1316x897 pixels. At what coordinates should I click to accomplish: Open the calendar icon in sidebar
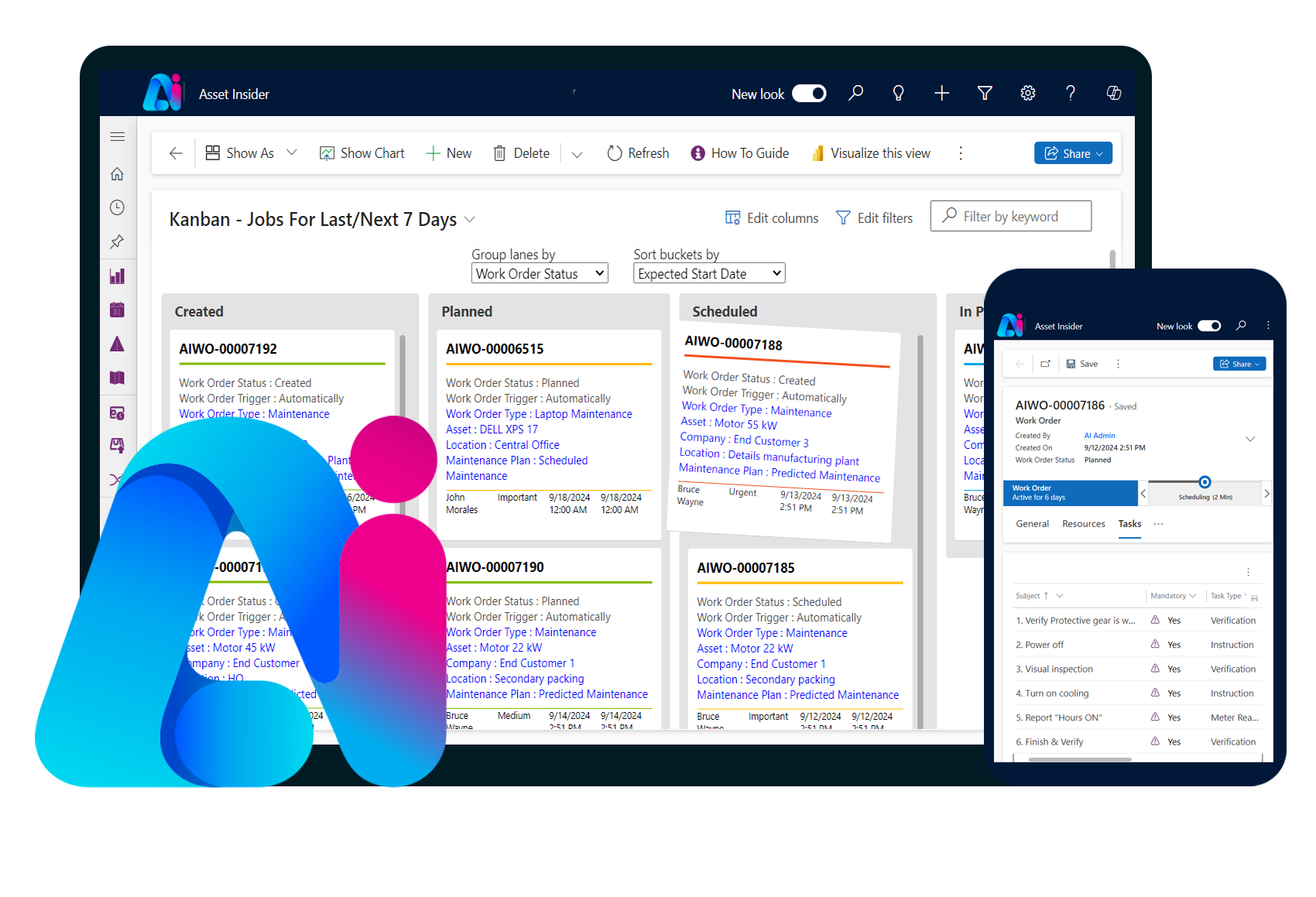[x=118, y=310]
